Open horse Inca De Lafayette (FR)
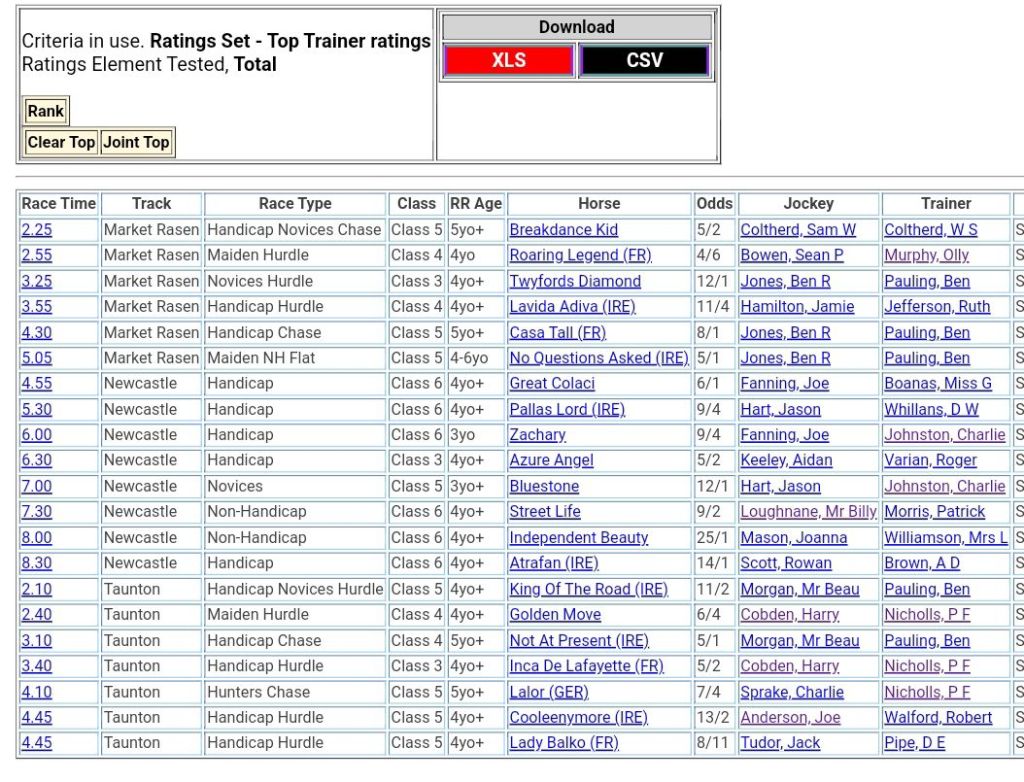1024x782 pixels. coord(586,666)
